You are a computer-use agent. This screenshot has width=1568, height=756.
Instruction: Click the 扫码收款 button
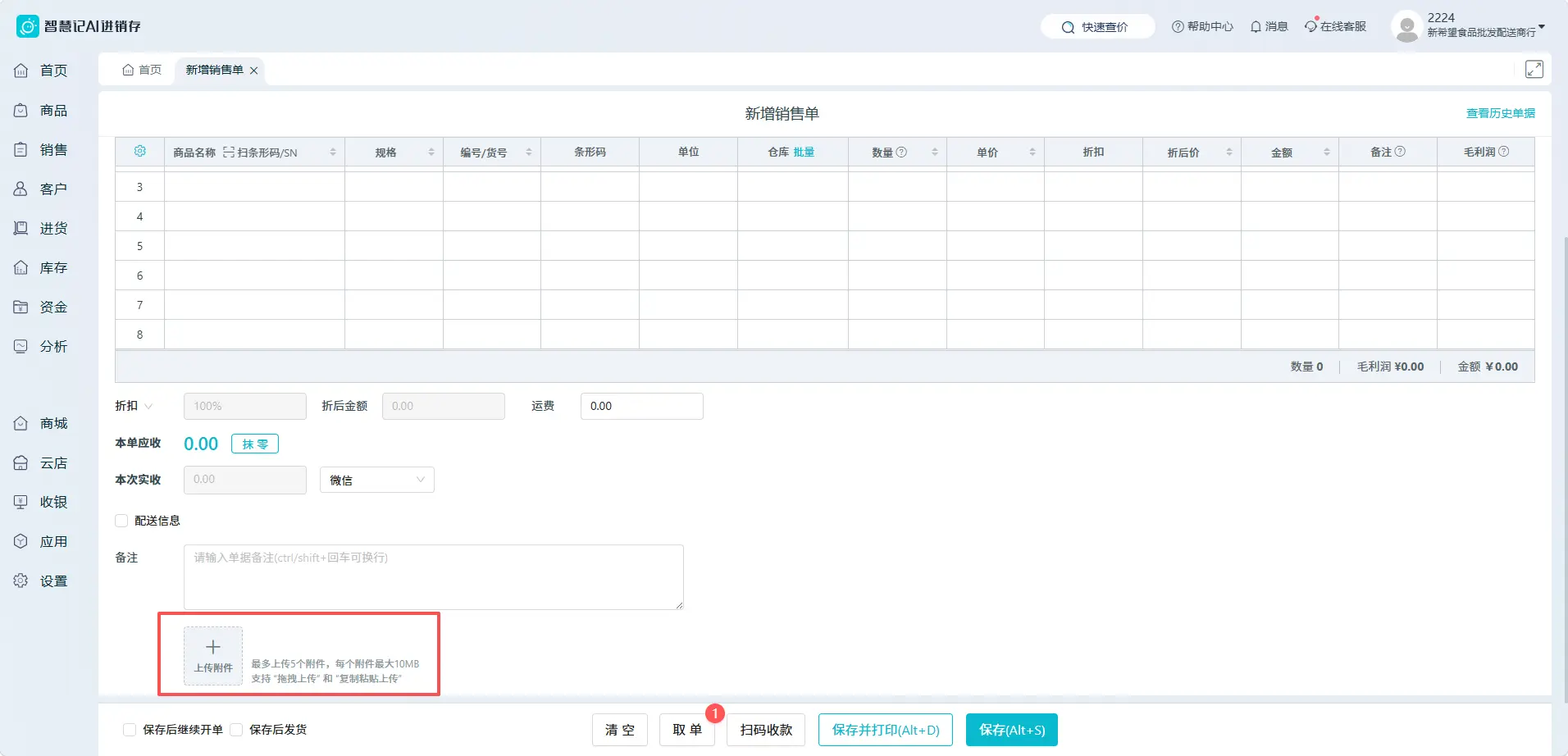[x=766, y=730]
